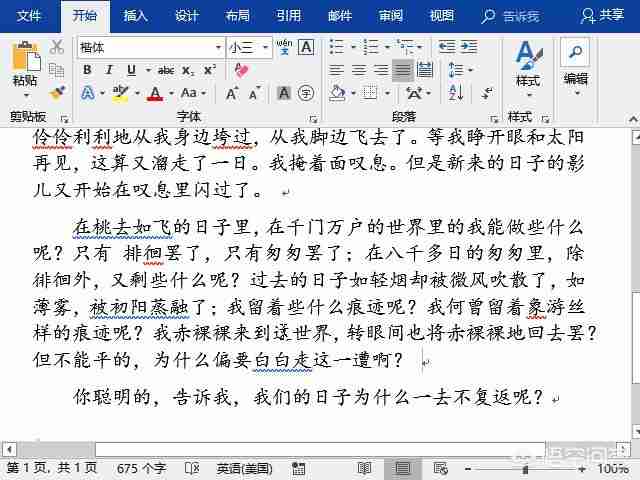Click the Cut scissors icon
This screenshot has width=640, height=480.
pyautogui.click(x=57, y=48)
